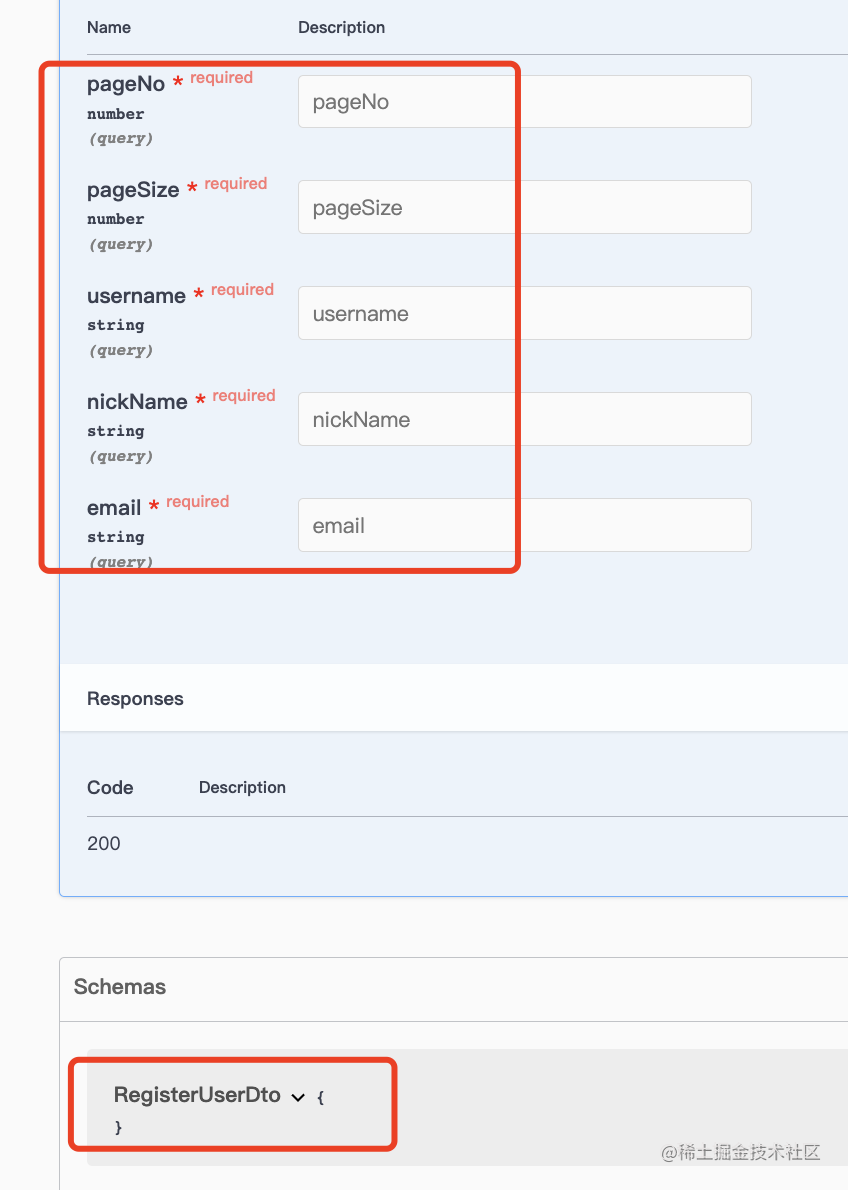The width and height of the screenshot is (848, 1190).
Task: Focus the pageSize text box
Action: (524, 208)
